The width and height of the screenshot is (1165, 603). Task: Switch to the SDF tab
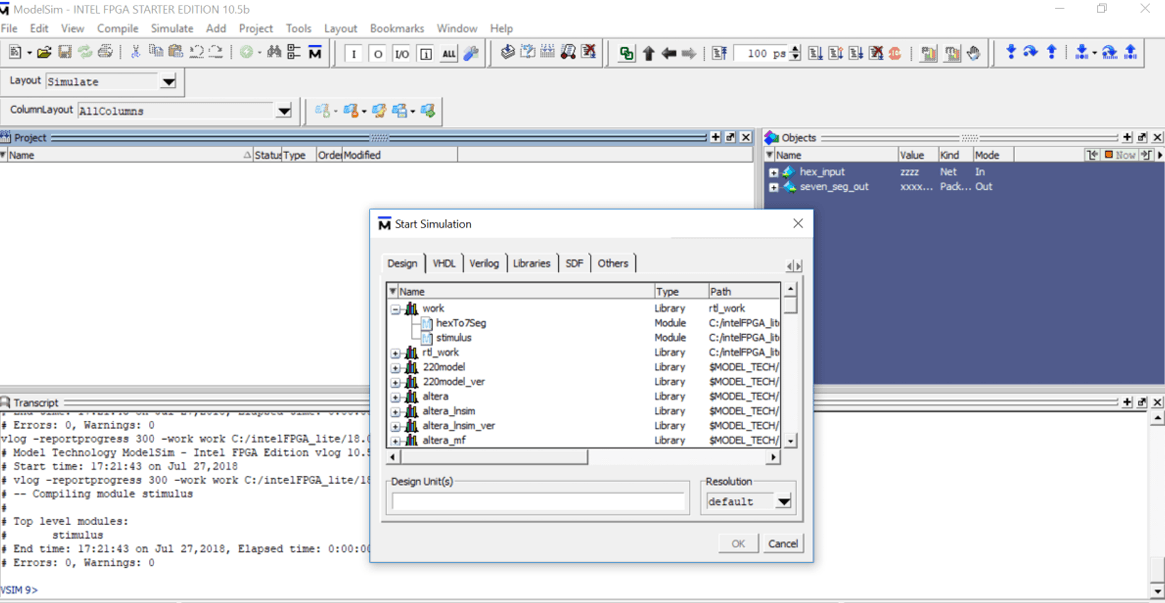coord(574,264)
